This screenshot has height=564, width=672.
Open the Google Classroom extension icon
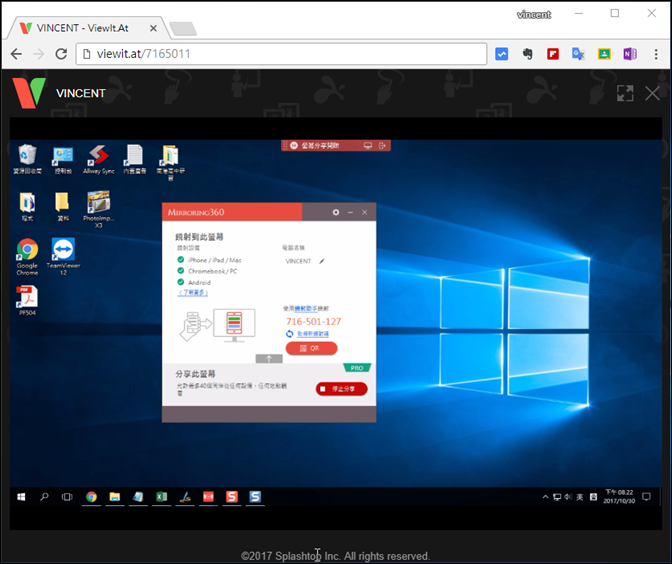click(604, 54)
